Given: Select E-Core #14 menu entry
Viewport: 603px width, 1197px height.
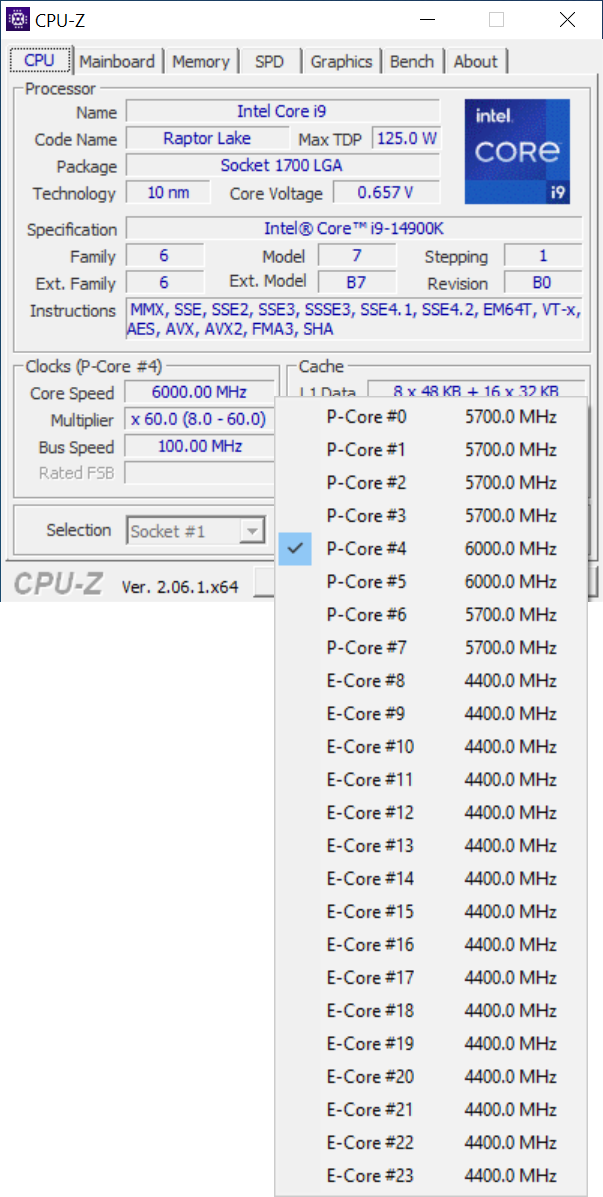Looking at the screenshot, I should point(431,879).
